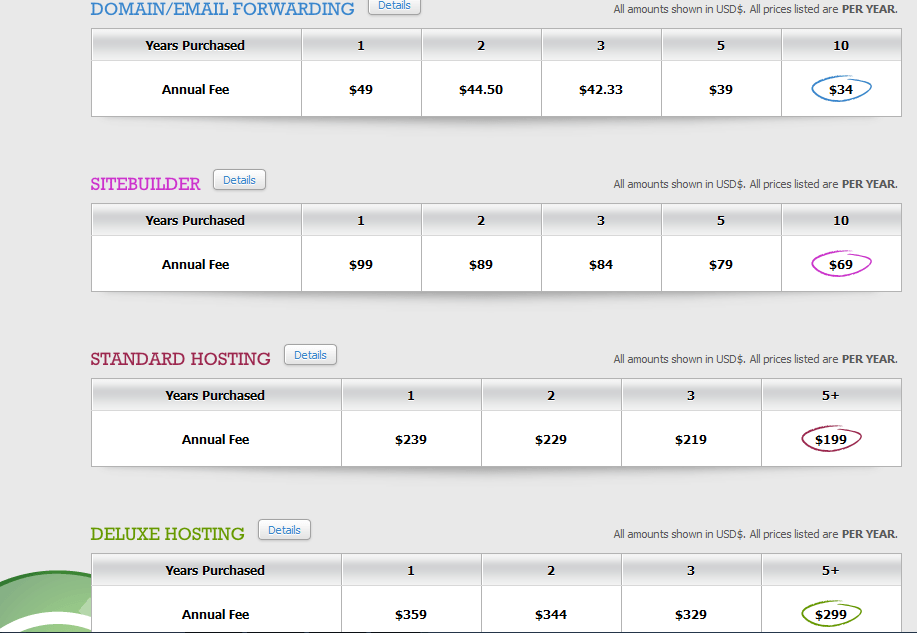Viewport: 917px width, 633px height.
Task: Open Details for Deluxe Hosting
Action: click(x=284, y=529)
